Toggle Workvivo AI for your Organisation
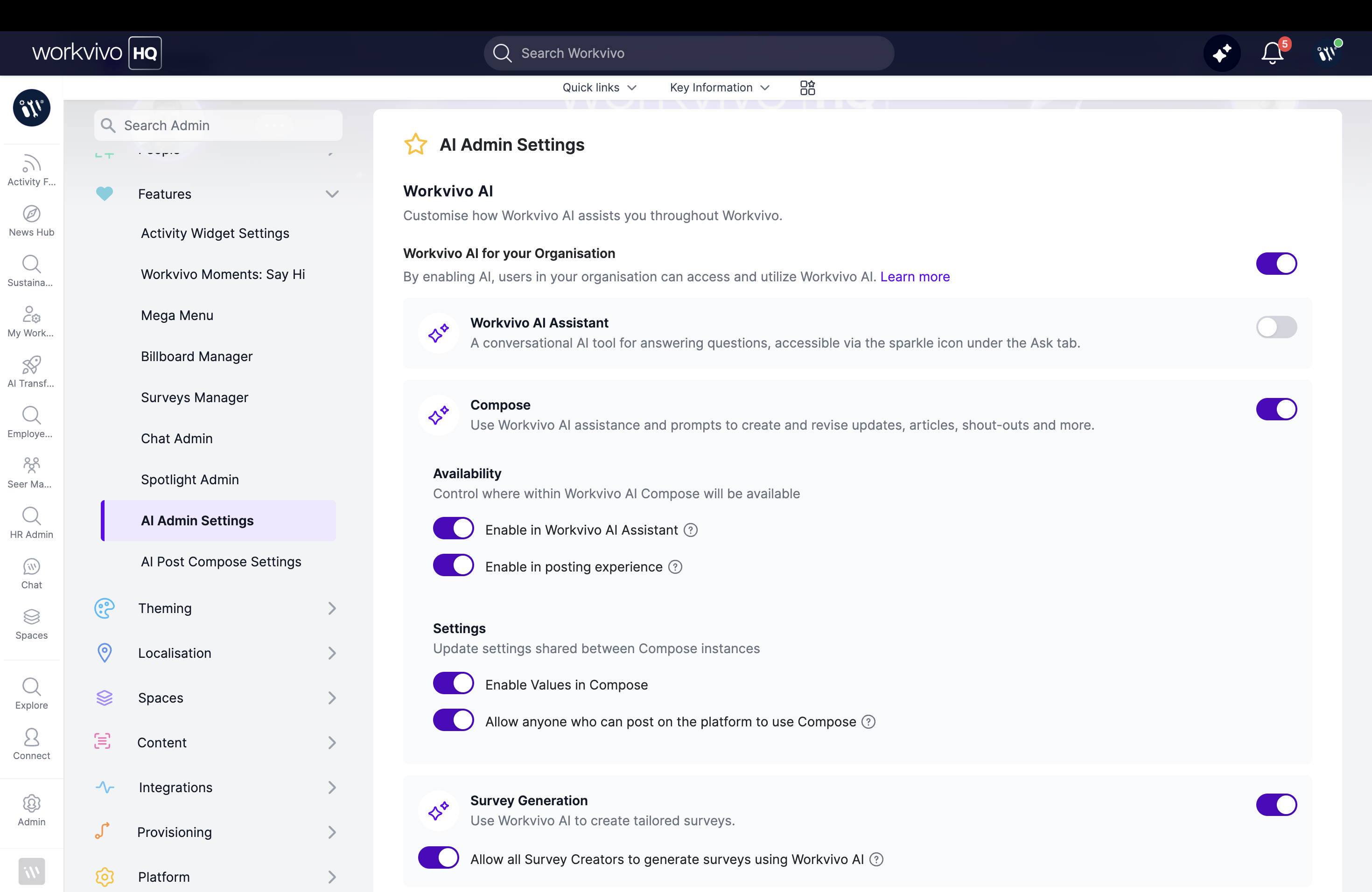Screen dimensions: 1372x892 click(x=1276, y=264)
